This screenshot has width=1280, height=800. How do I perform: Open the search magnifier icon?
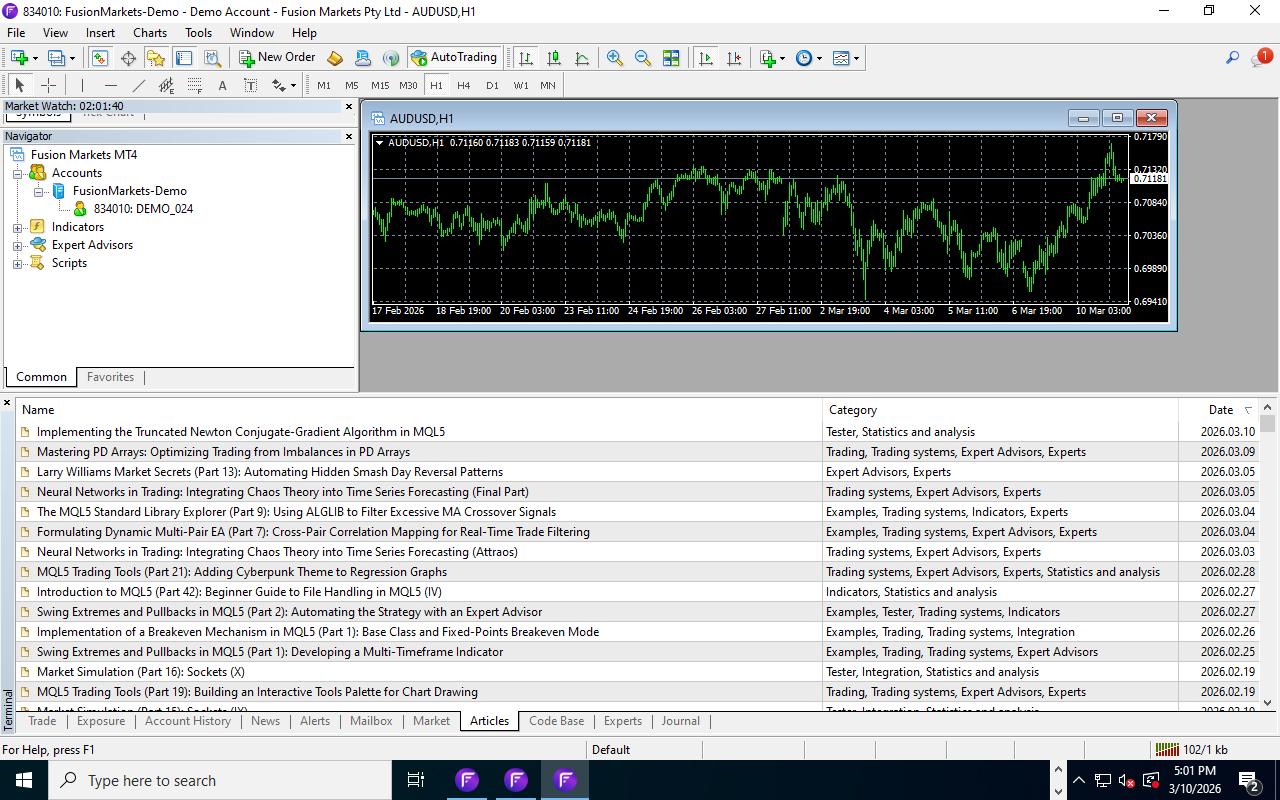[1232, 58]
